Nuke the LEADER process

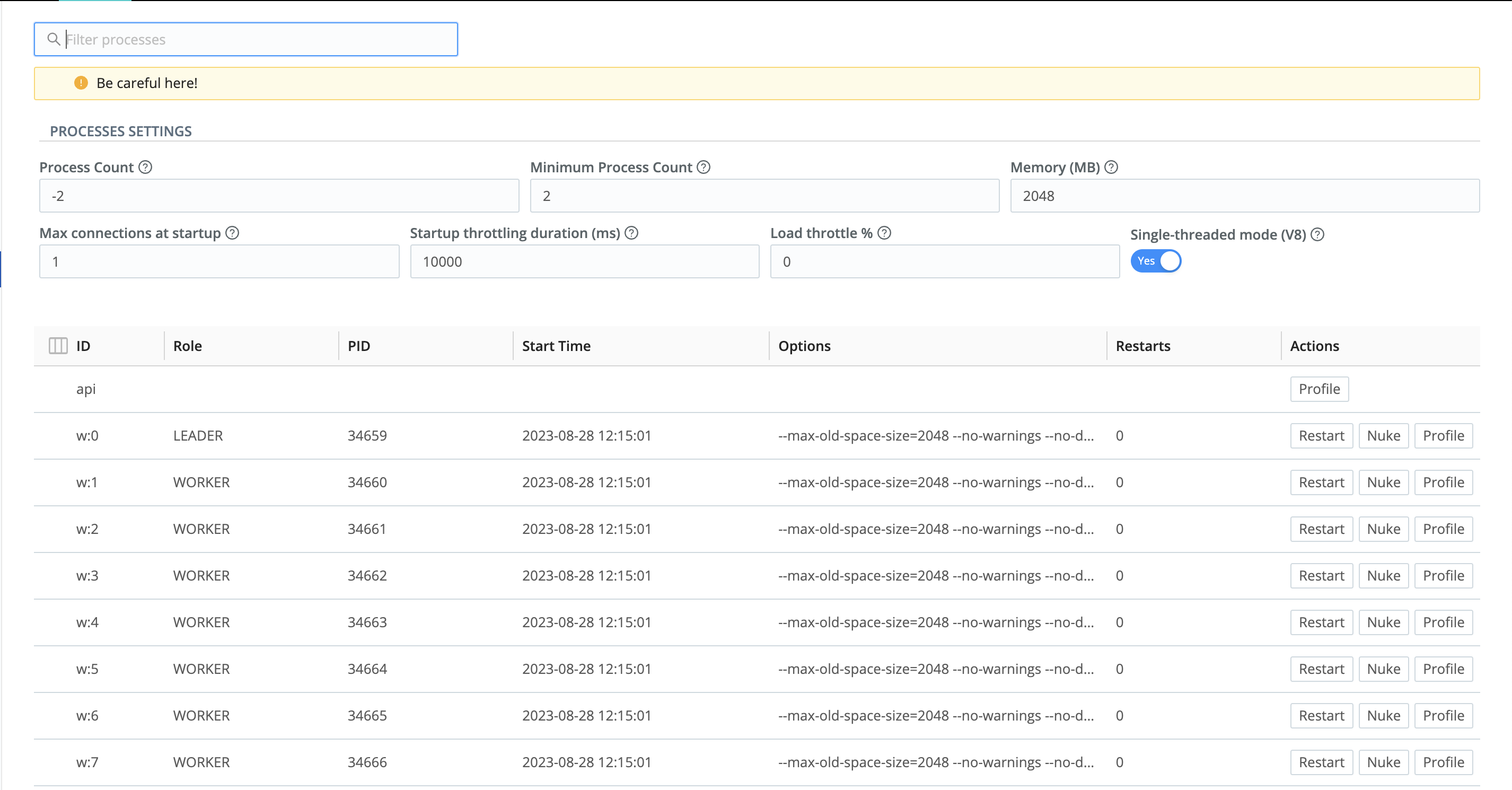(x=1384, y=435)
